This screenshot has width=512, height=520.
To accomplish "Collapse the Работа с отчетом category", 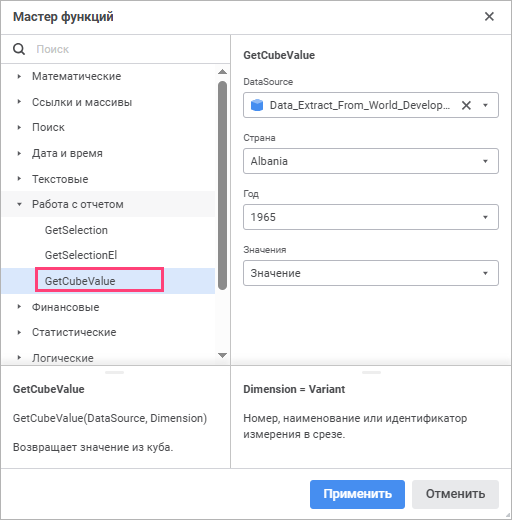I will click(x=19, y=204).
